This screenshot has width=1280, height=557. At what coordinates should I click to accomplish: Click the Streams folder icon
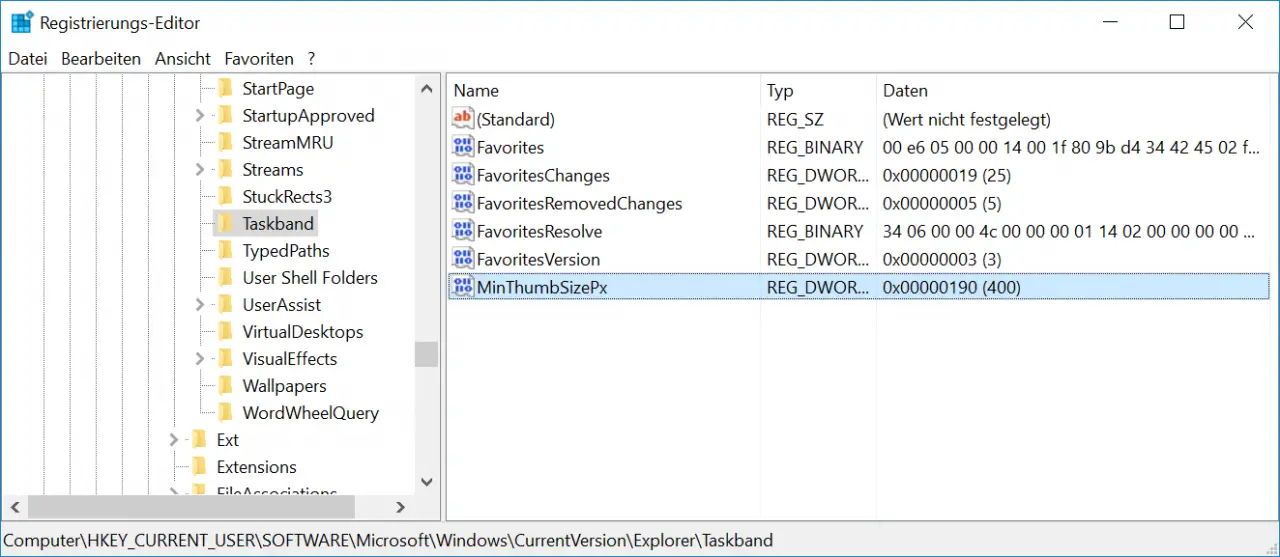coord(225,170)
